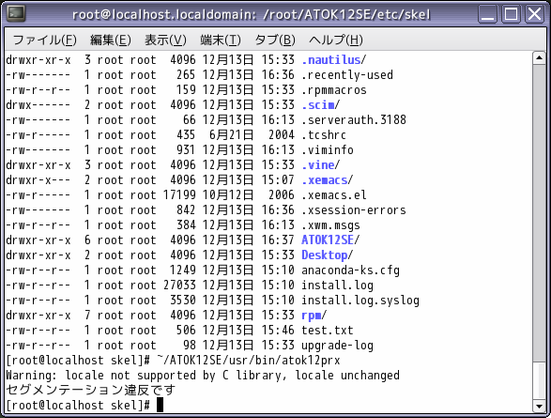Click the install.log.syslog file name

click(x=361, y=301)
